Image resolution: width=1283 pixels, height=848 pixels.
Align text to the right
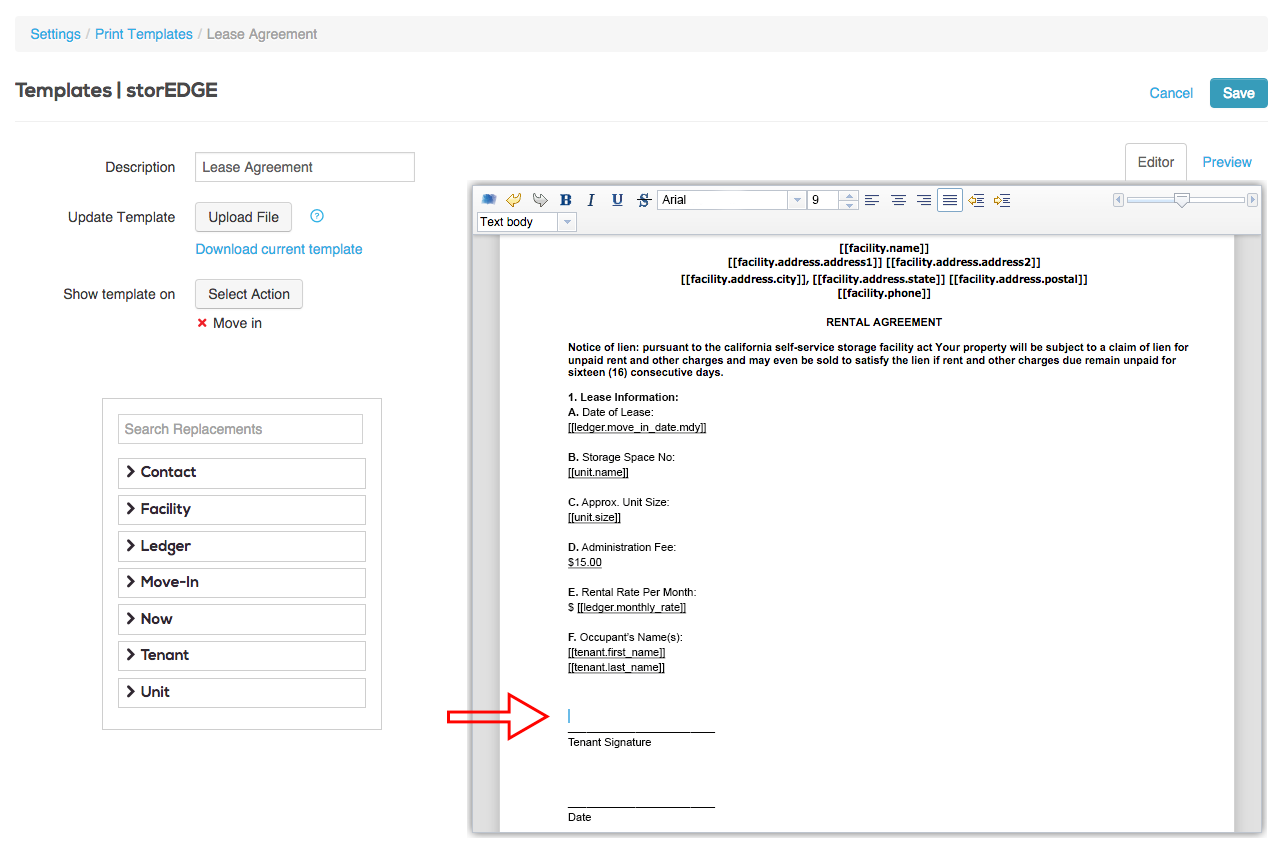coord(924,200)
